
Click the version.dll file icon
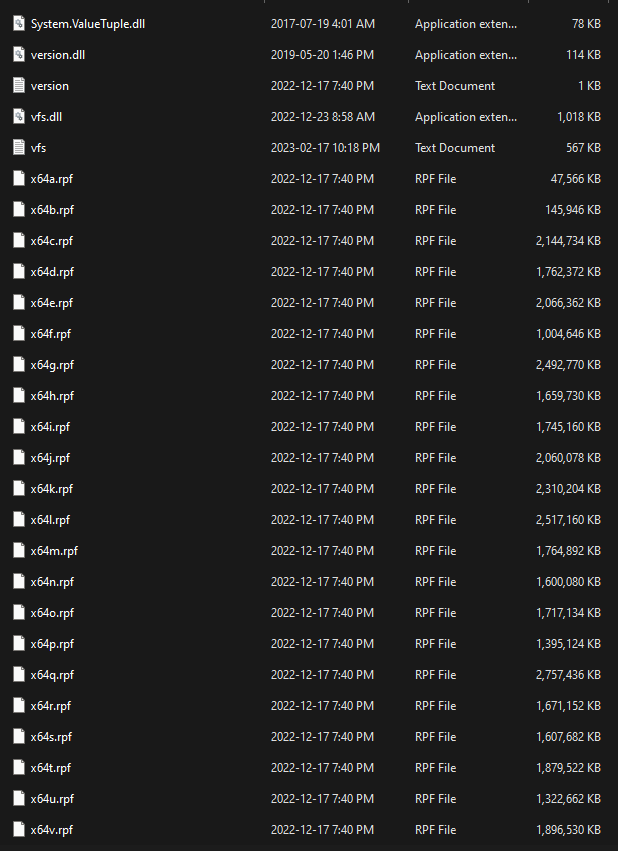tap(18, 54)
